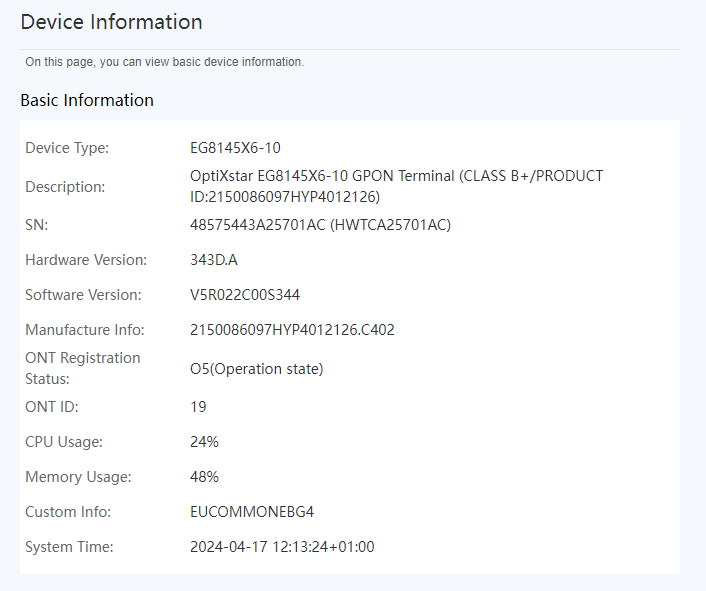Image resolution: width=706 pixels, height=591 pixels.
Task: Click the Manufacture Info label
Action: pyautogui.click(x=85, y=330)
